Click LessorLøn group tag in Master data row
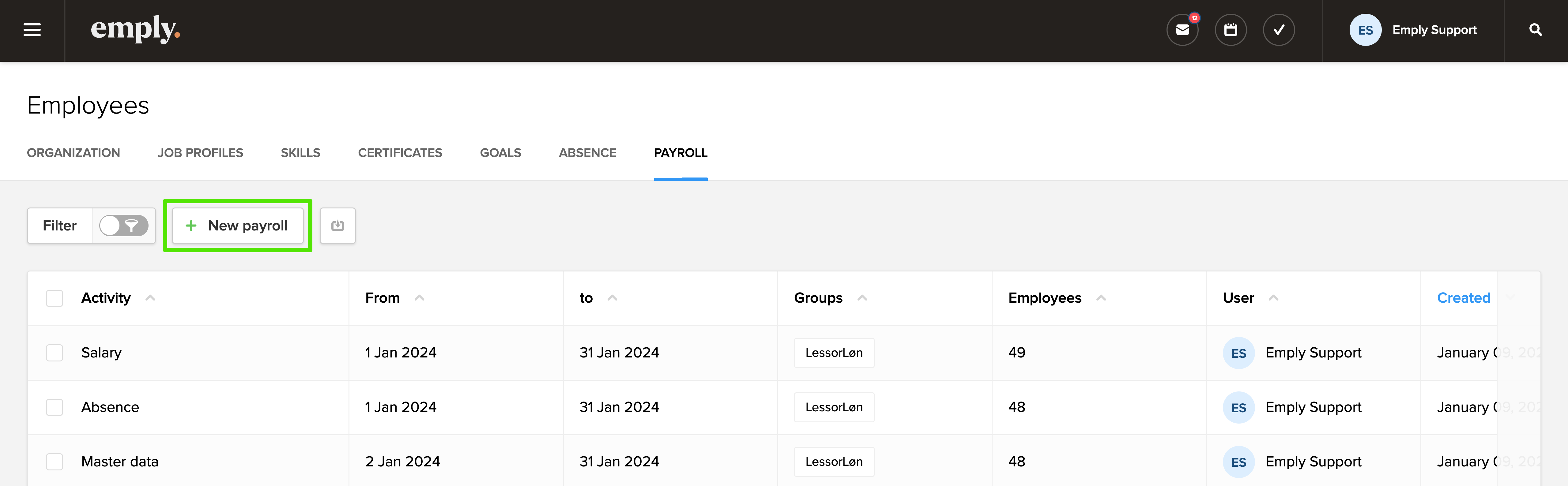Image resolution: width=1568 pixels, height=486 pixels. (x=833, y=462)
